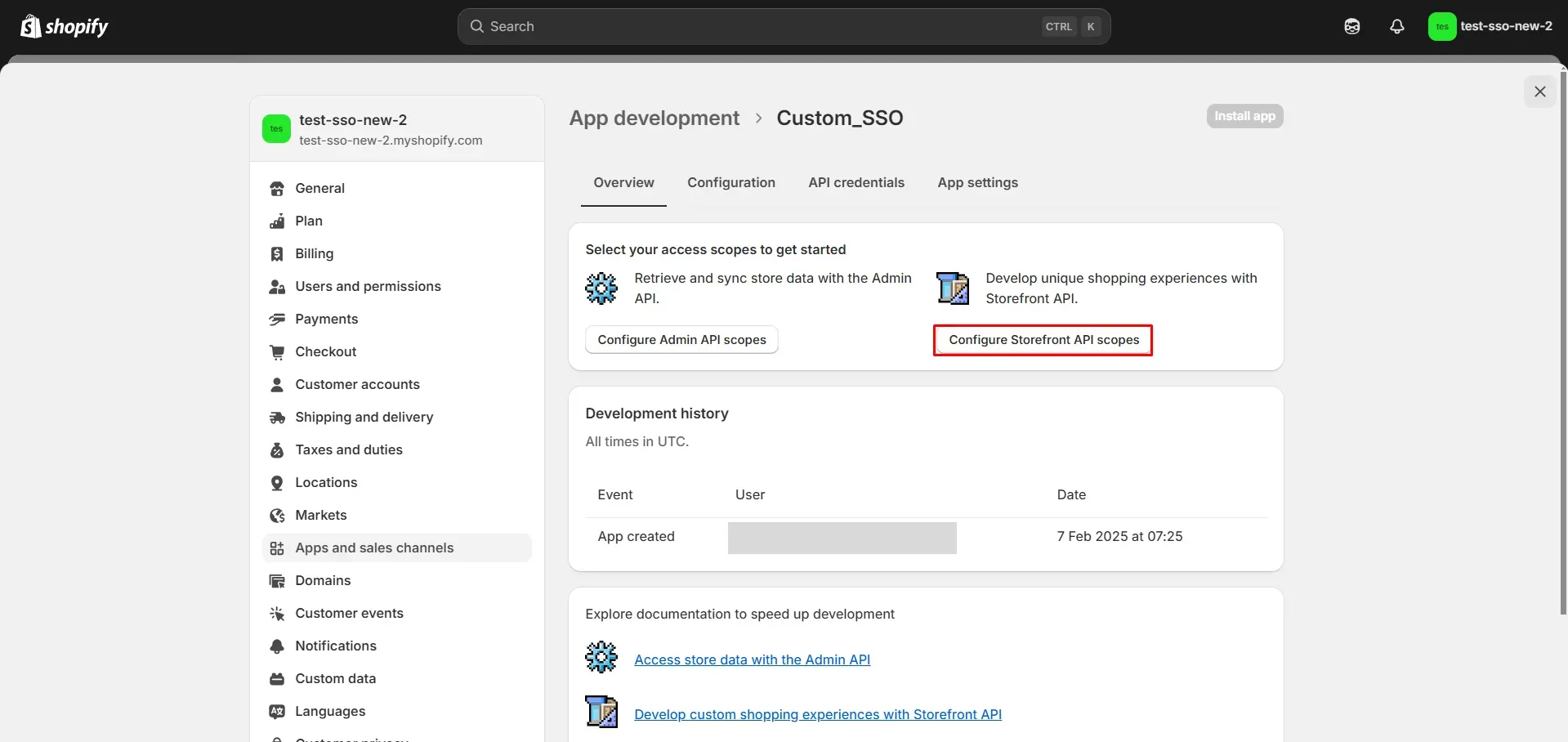Click the Install app button
Image resolution: width=1568 pixels, height=742 pixels.
(1244, 116)
